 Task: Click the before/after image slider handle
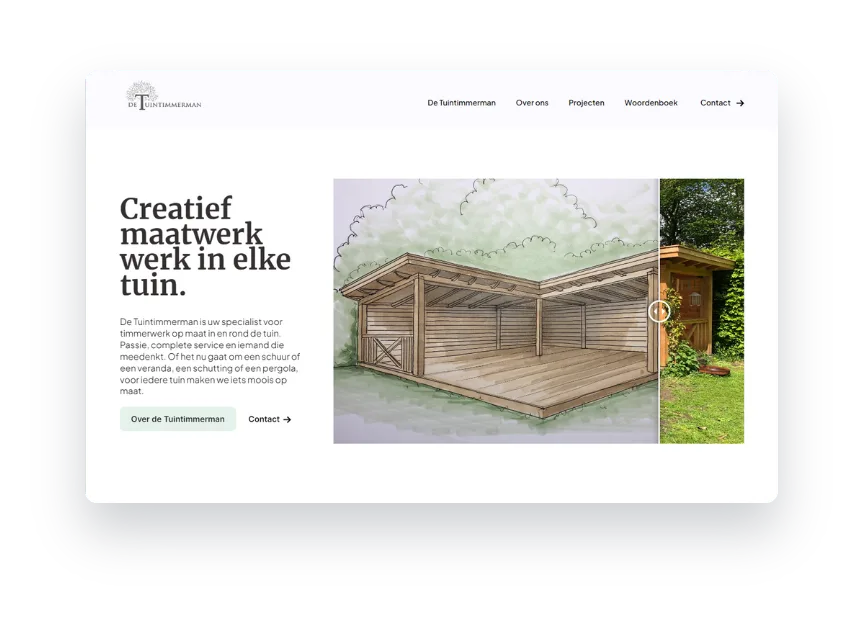point(659,312)
